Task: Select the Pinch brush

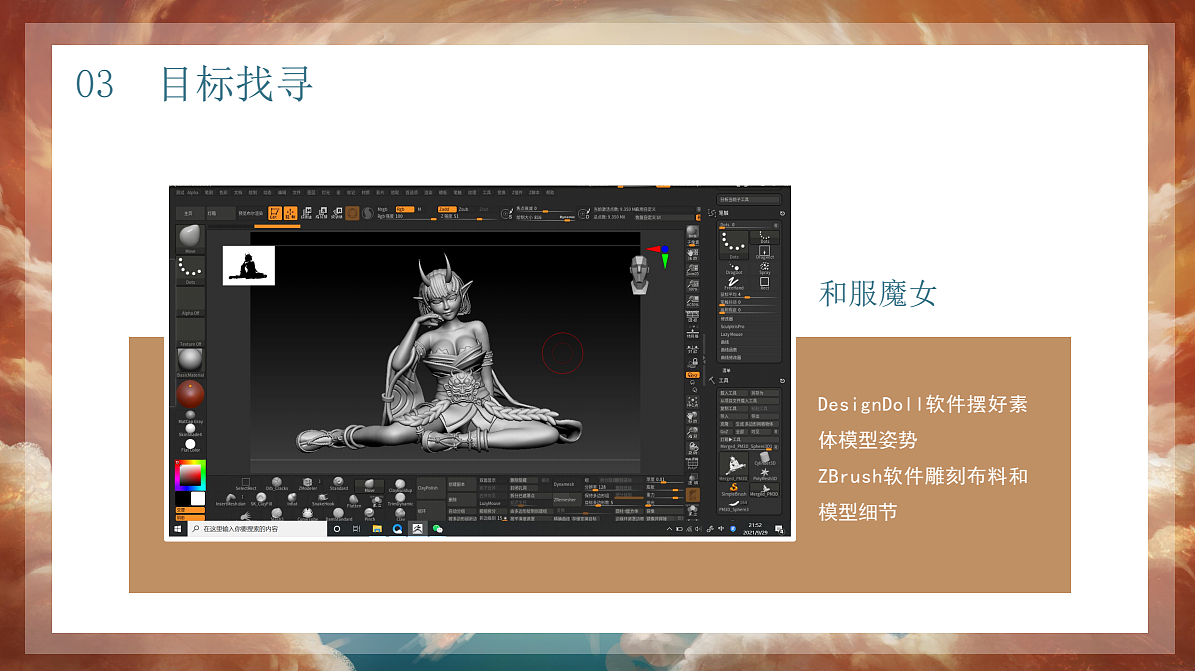Action: 369,515
